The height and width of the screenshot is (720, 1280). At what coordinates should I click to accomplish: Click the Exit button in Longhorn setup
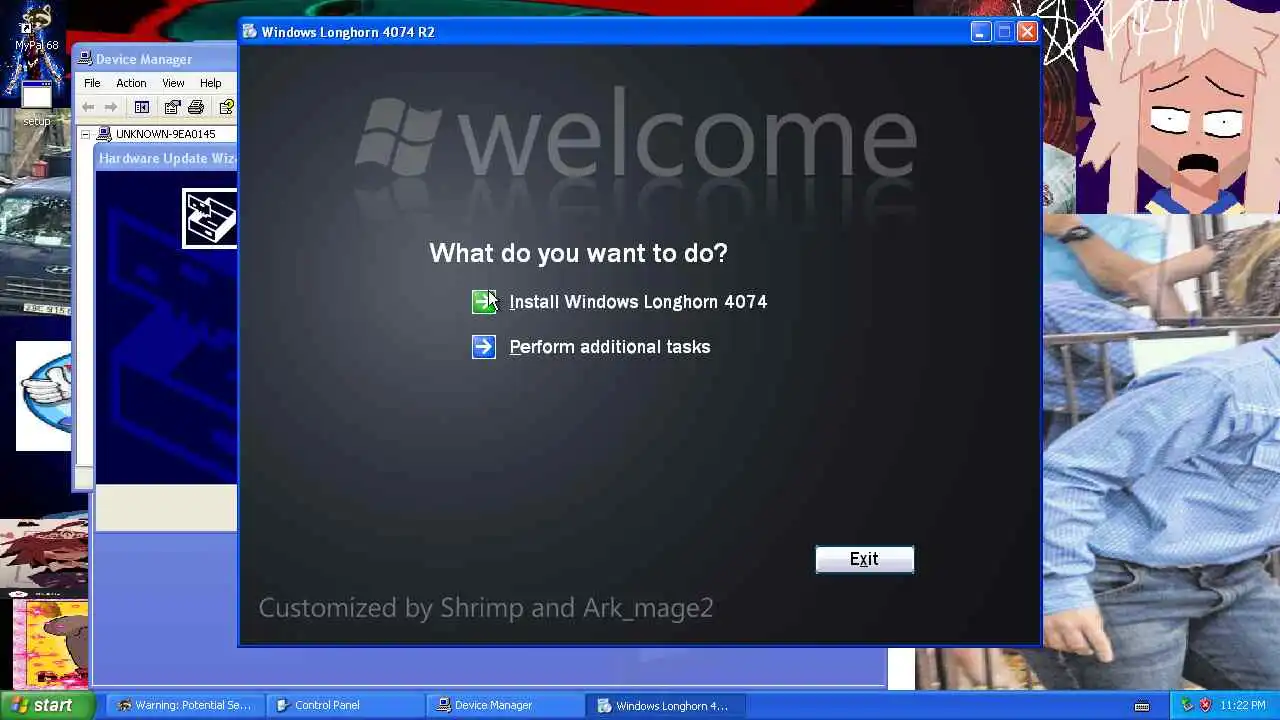pos(865,559)
